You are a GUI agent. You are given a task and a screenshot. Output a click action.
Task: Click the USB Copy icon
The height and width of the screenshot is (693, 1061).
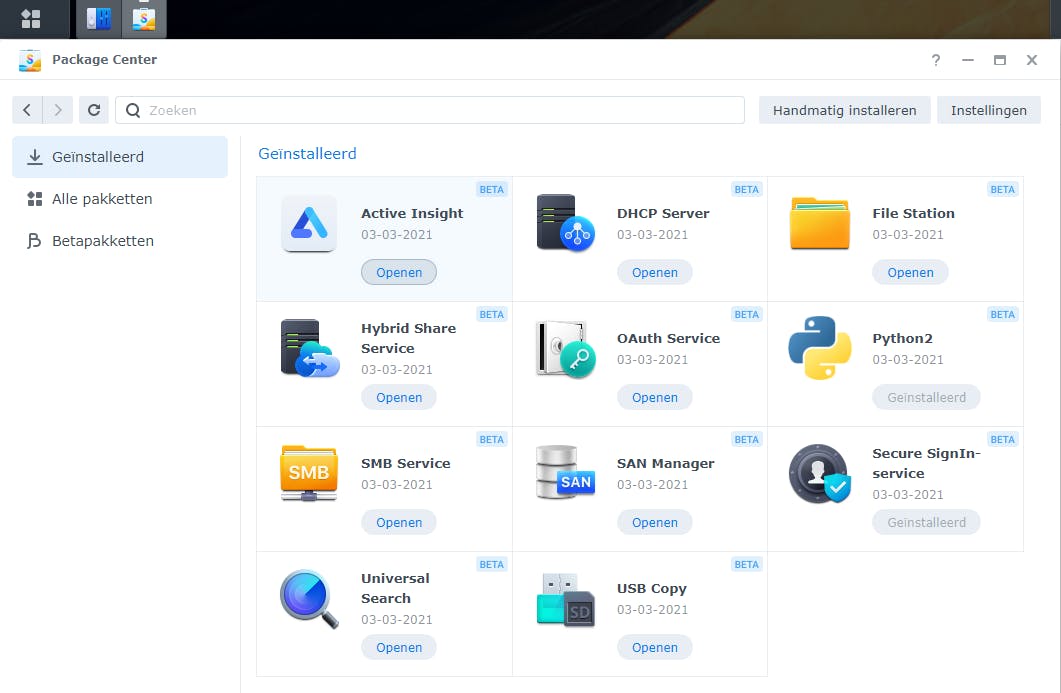[x=566, y=600]
